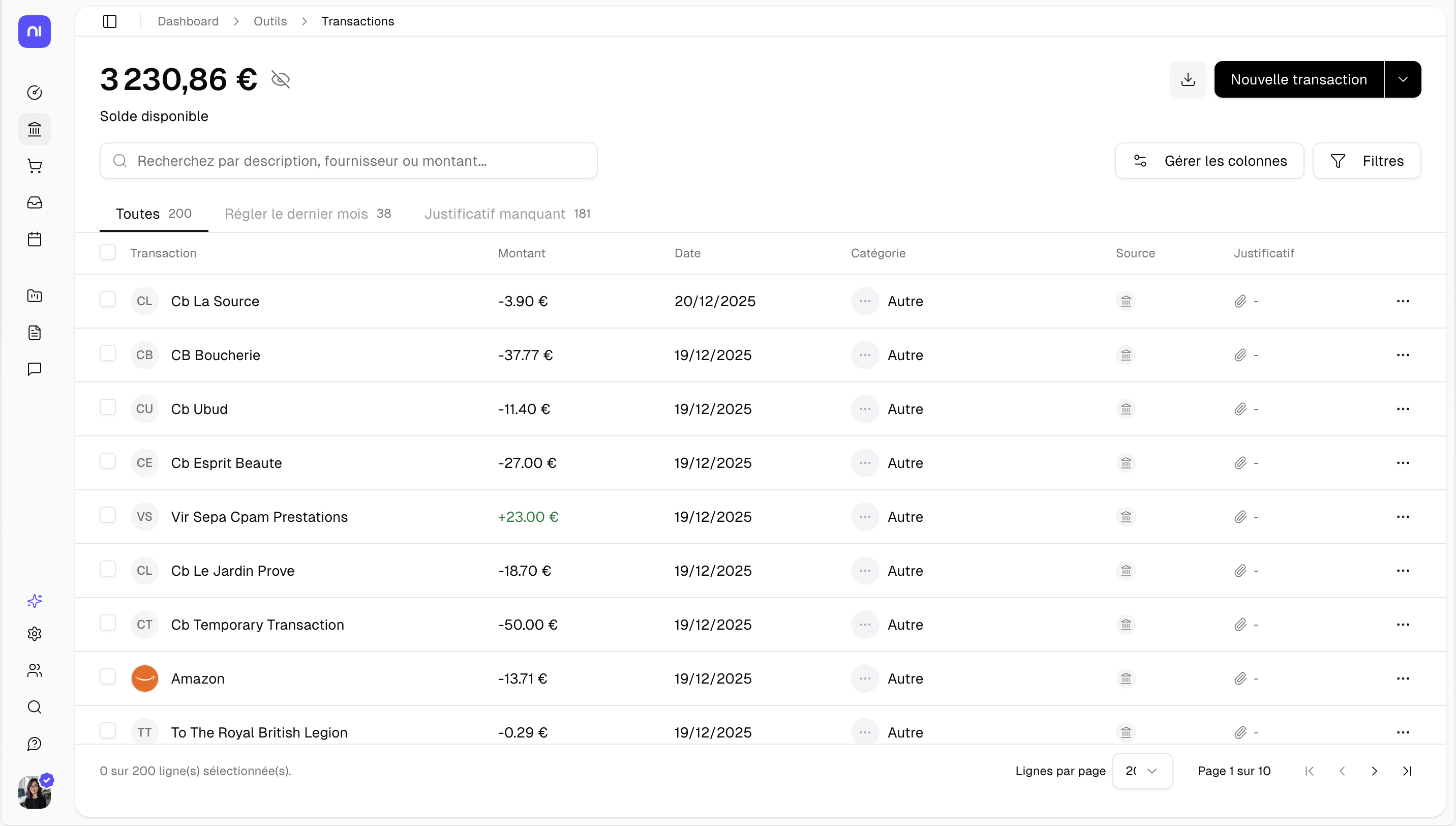The width and height of the screenshot is (1456, 826).
Task: Toggle the hide balance eye icon
Action: click(x=281, y=79)
